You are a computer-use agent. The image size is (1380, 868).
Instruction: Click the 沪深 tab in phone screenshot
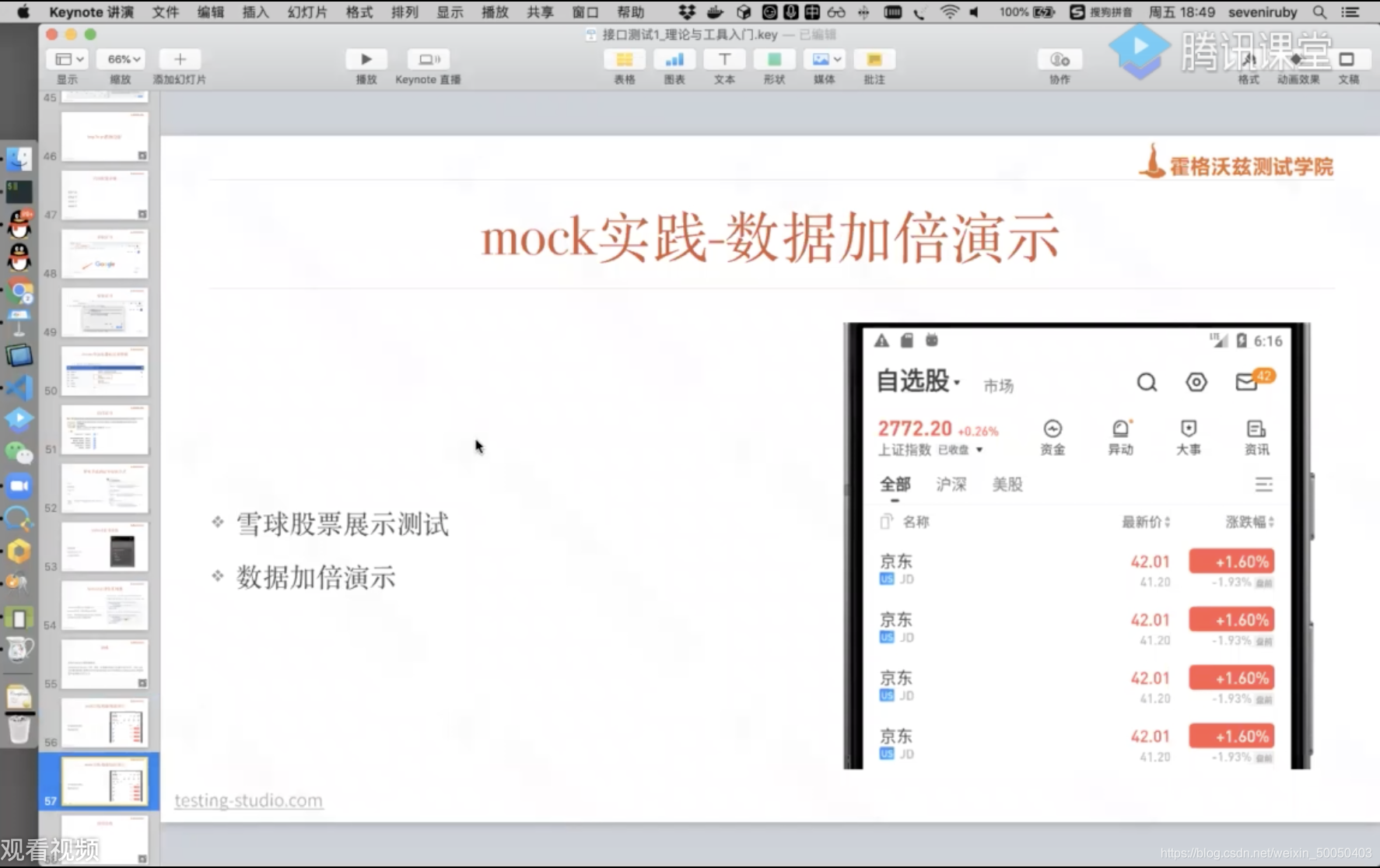point(951,485)
